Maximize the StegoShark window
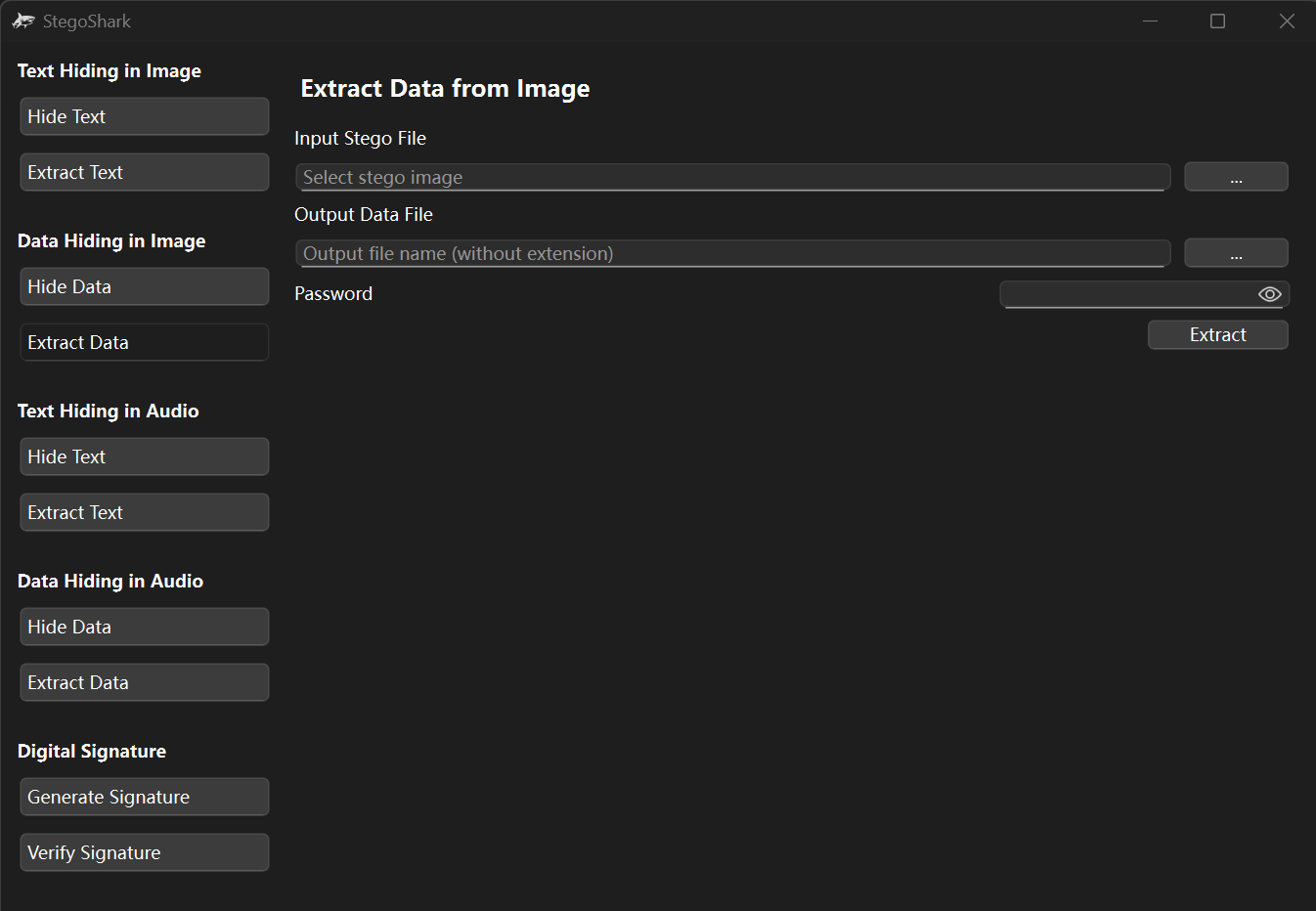1316x911 pixels. tap(1217, 21)
